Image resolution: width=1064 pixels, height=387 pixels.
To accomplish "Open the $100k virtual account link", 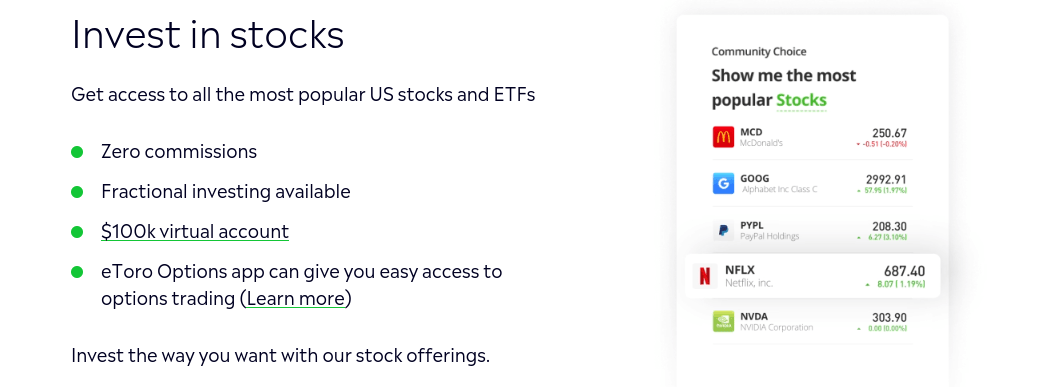I will click(195, 232).
